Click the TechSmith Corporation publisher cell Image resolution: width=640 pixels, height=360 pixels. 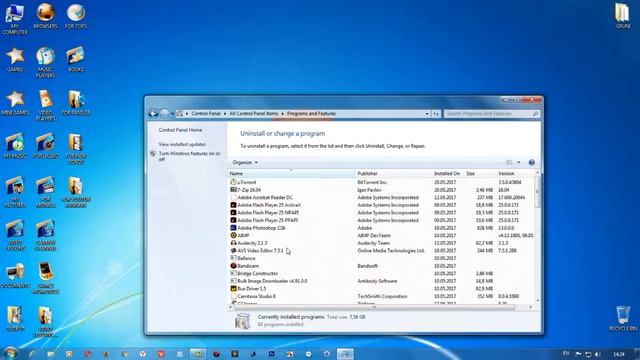click(382, 296)
